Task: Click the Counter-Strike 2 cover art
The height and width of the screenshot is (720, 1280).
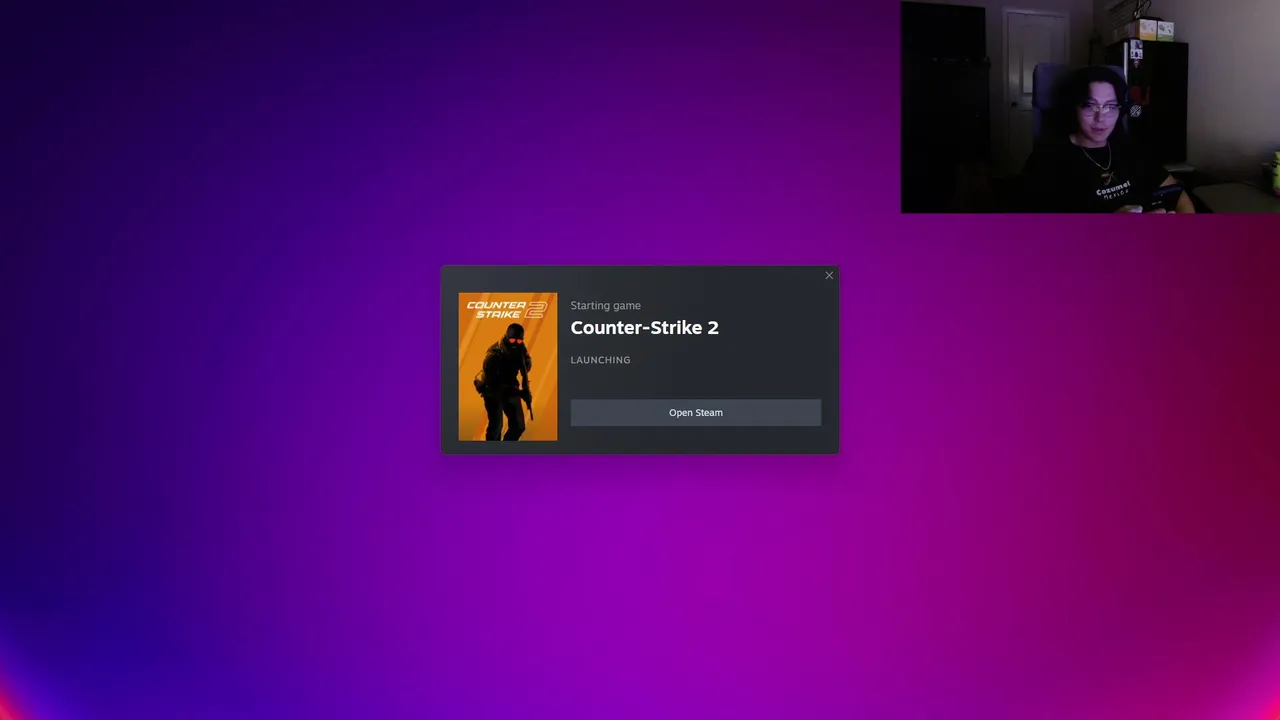Action: 508,367
